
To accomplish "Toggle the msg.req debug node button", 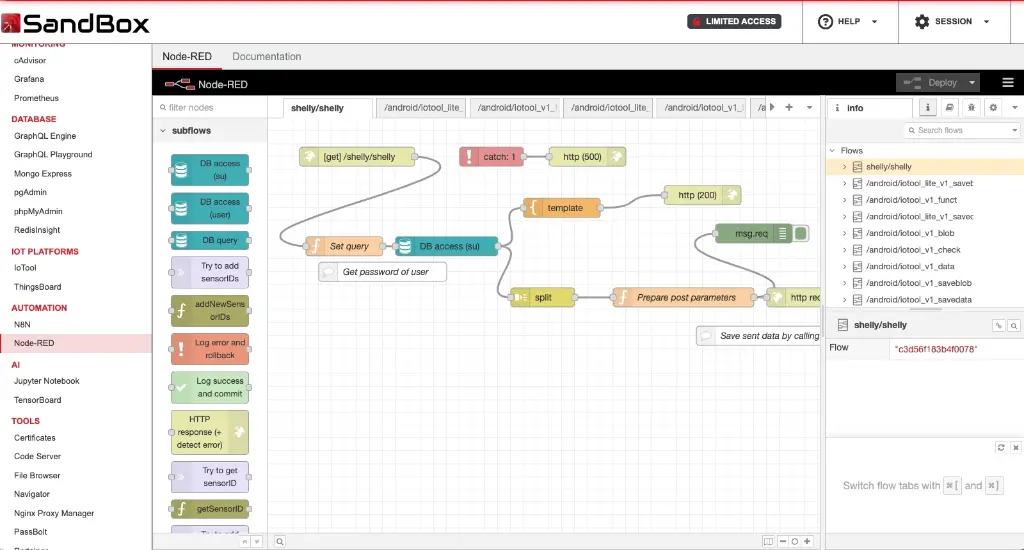I will tap(801, 233).
